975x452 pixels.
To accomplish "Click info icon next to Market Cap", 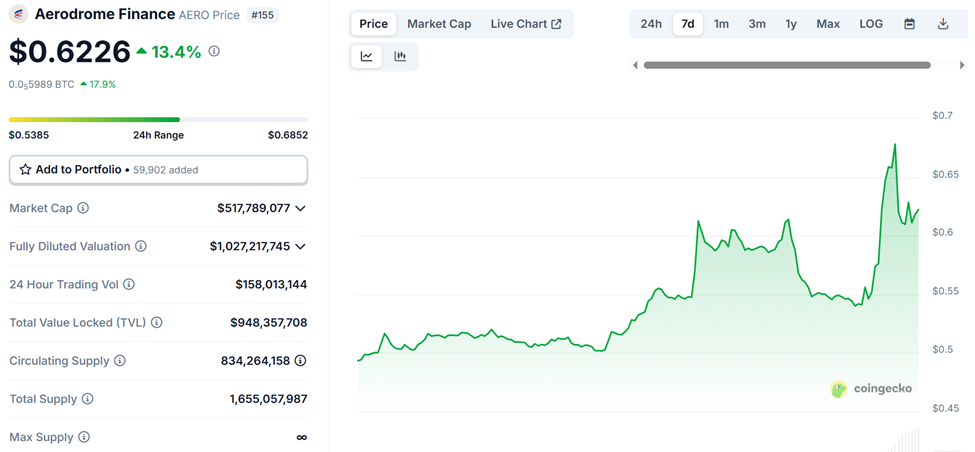I will [x=83, y=208].
